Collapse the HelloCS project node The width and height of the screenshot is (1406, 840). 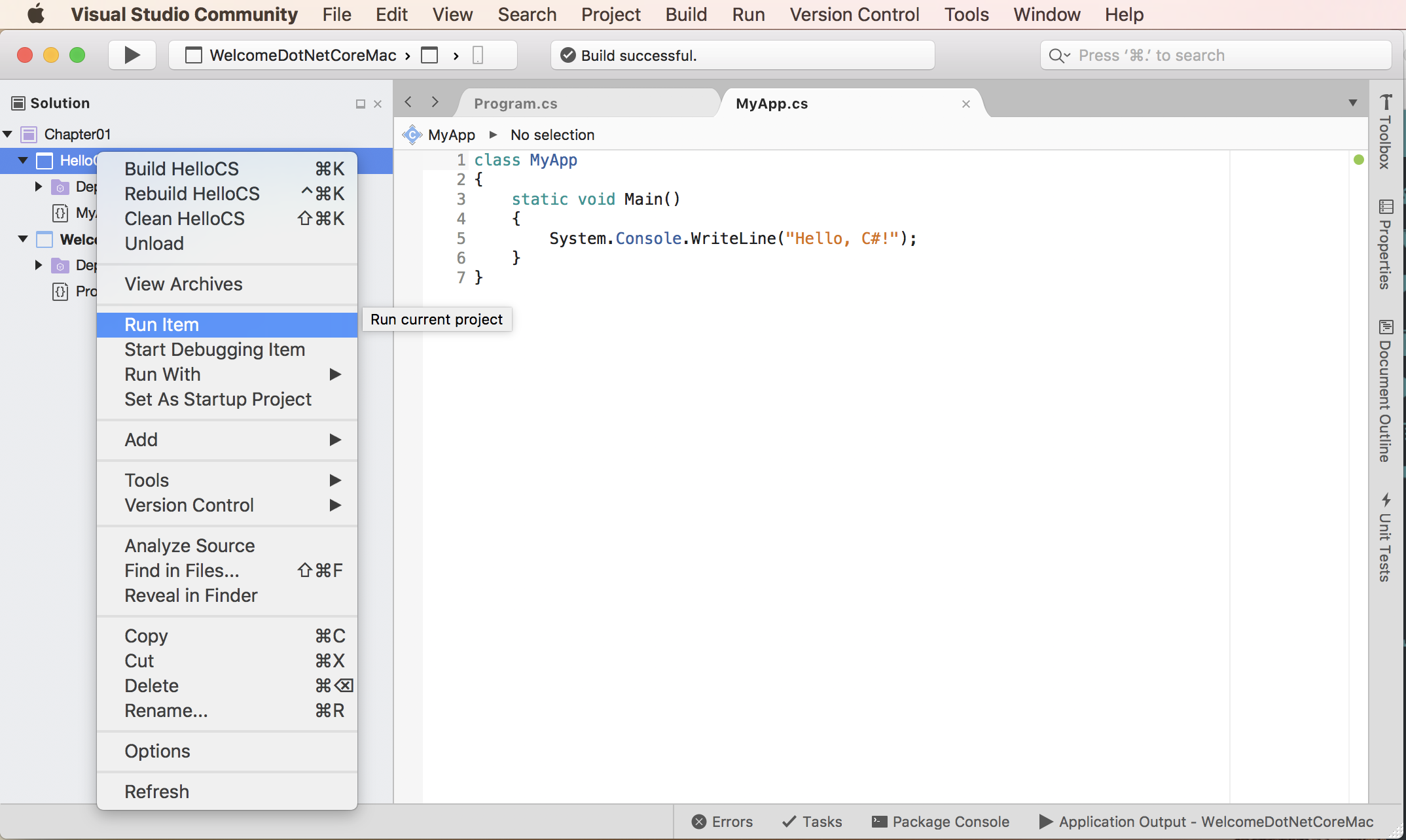(24, 160)
